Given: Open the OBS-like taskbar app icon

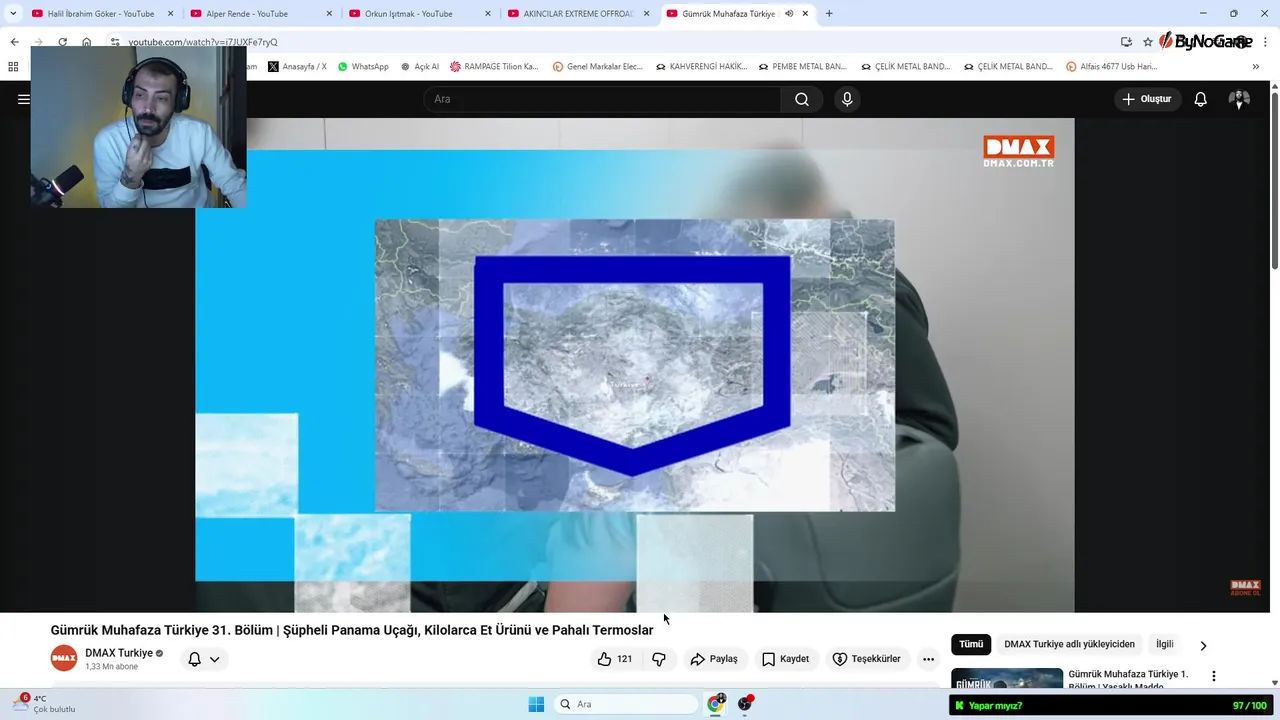Looking at the screenshot, I should (x=745, y=704).
